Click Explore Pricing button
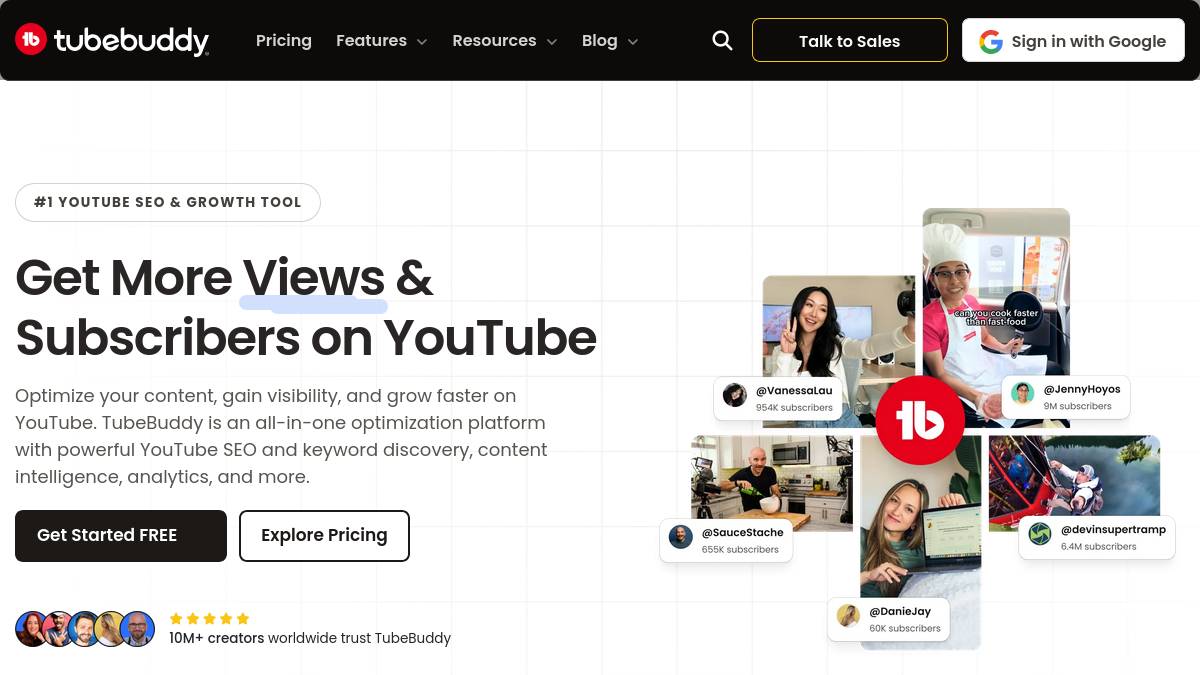This screenshot has width=1200, height=675. click(324, 536)
